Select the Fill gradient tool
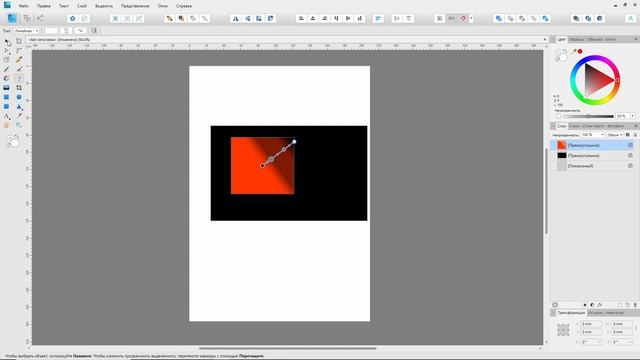The image size is (640, 360). point(7,78)
